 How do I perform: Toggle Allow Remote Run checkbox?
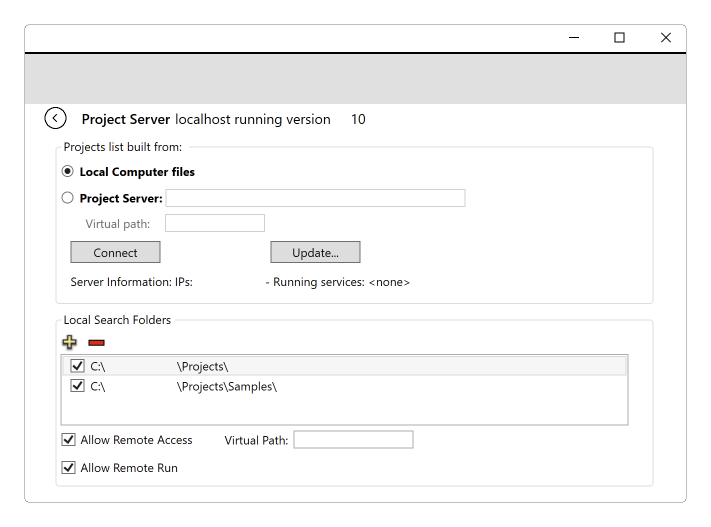tap(68, 467)
